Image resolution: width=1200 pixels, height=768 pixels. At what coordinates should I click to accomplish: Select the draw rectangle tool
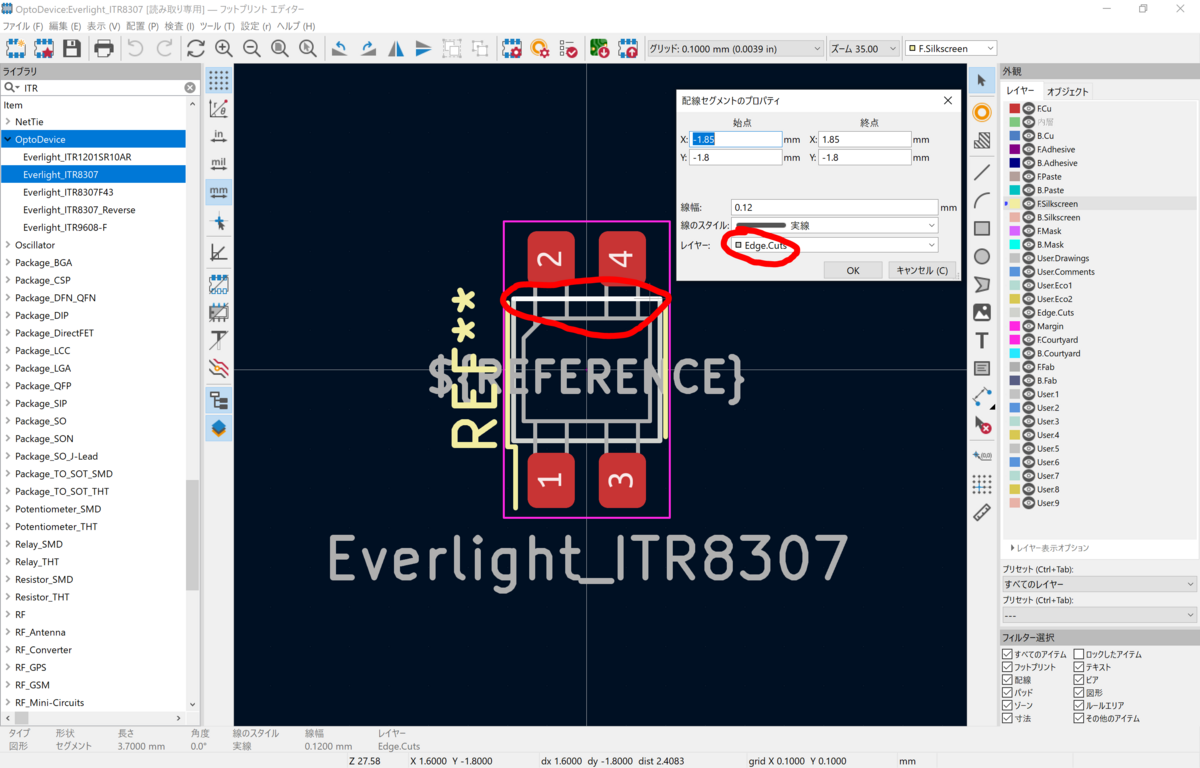(982, 228)
